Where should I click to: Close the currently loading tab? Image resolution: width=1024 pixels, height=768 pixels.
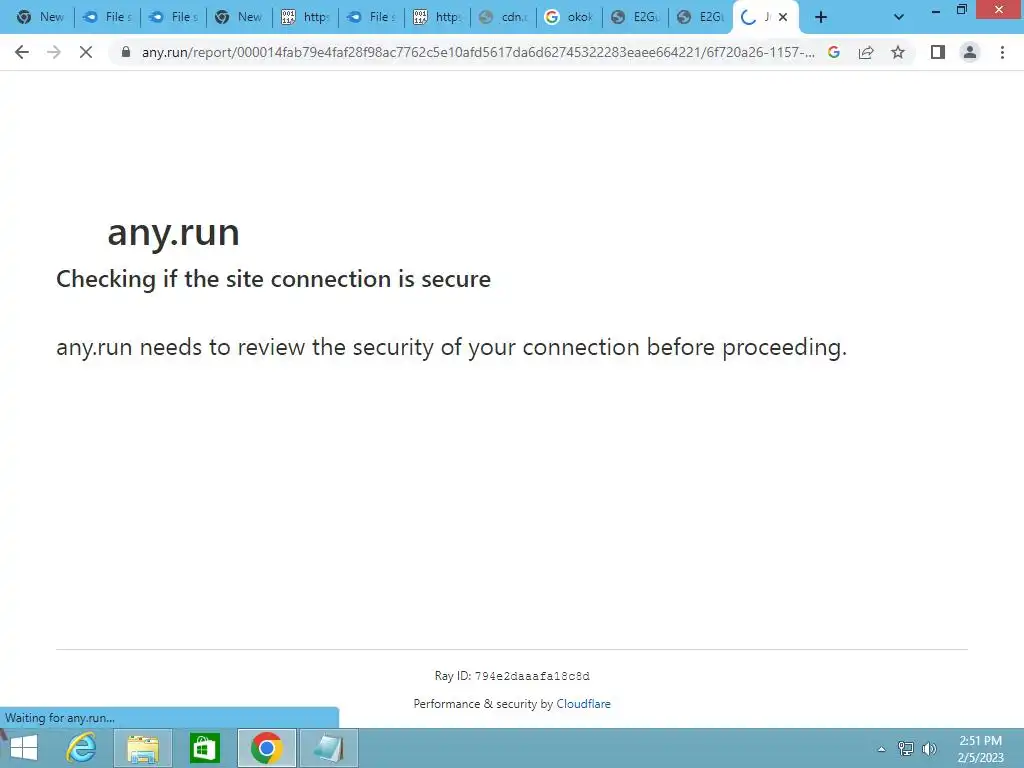pos(783,17)
